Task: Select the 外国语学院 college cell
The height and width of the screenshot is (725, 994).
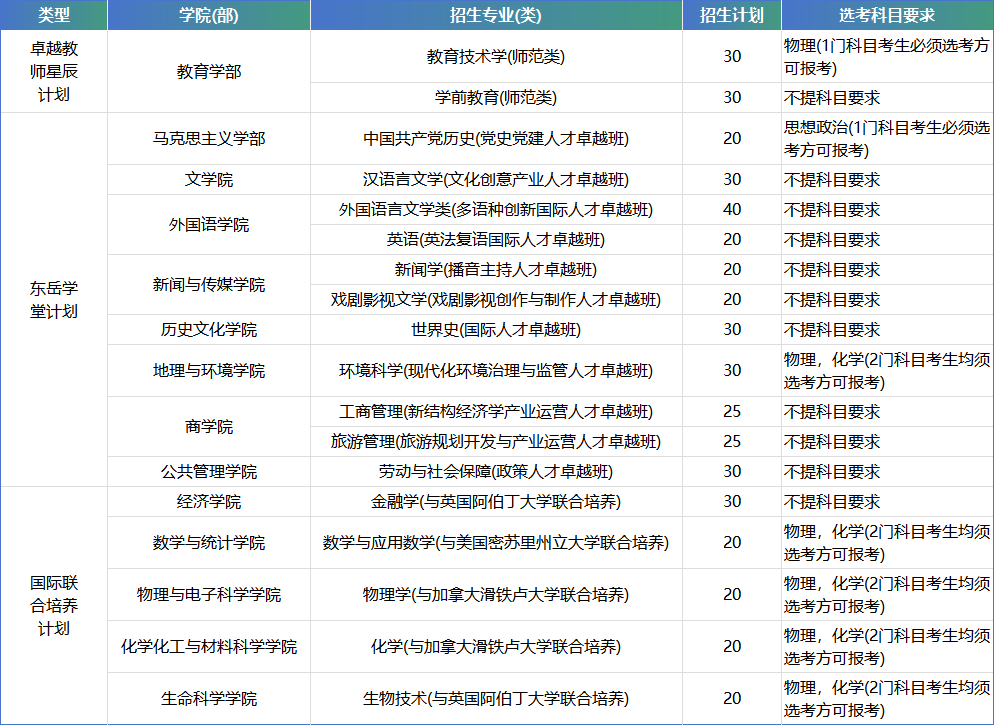Action: click(209, 225)
